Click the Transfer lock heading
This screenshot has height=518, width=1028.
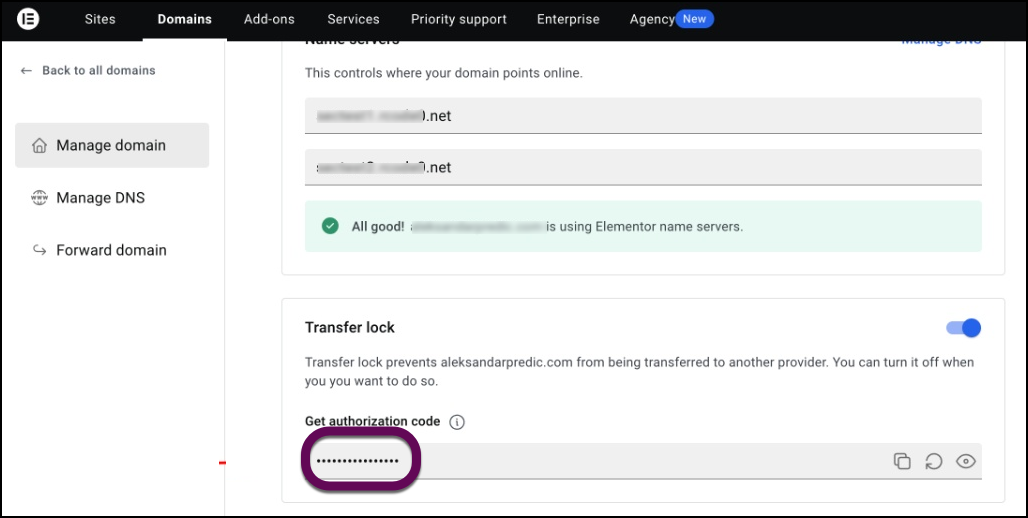tap(349, 327)
